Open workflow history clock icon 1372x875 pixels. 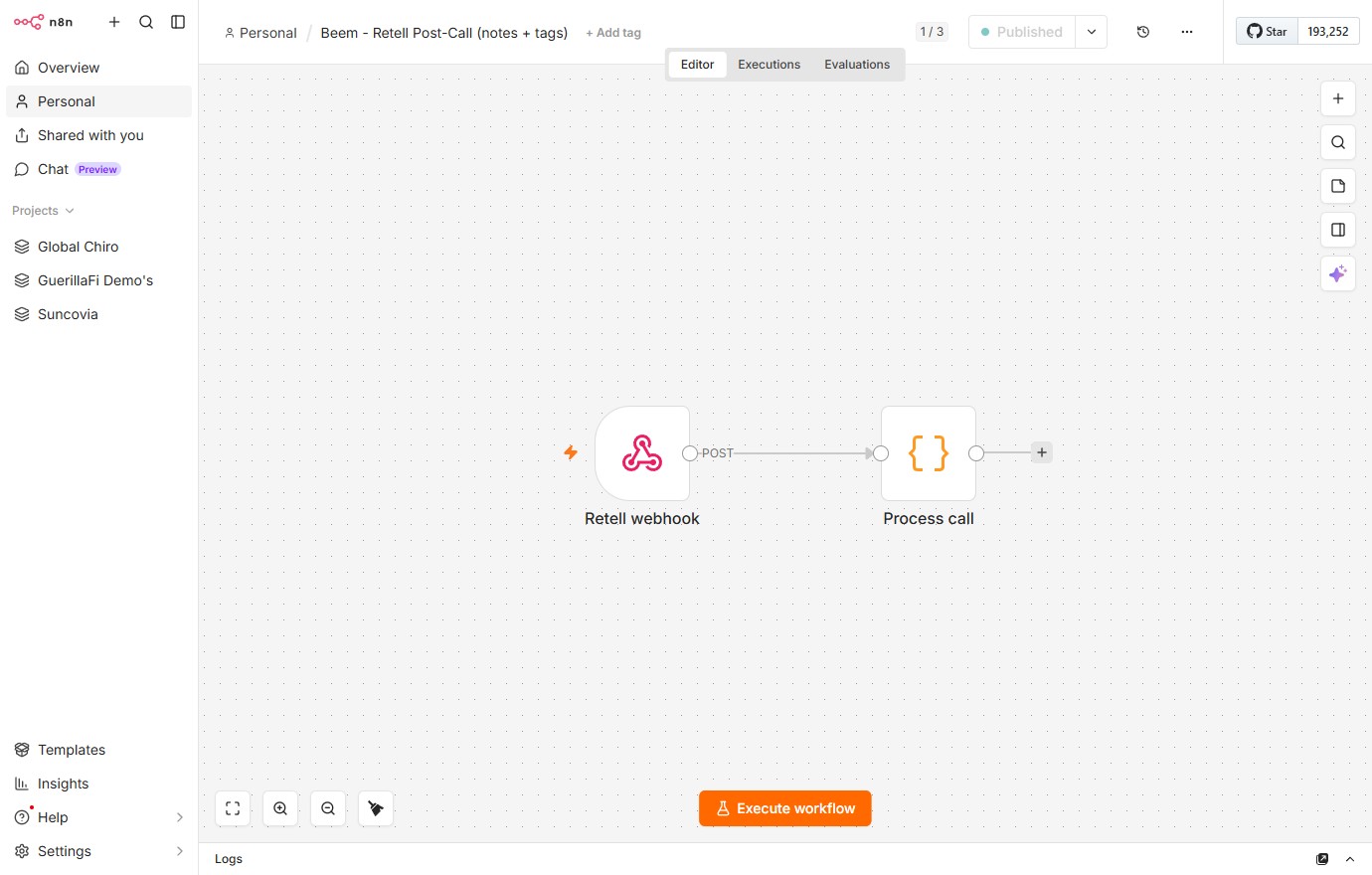[x=1143, y=32]
